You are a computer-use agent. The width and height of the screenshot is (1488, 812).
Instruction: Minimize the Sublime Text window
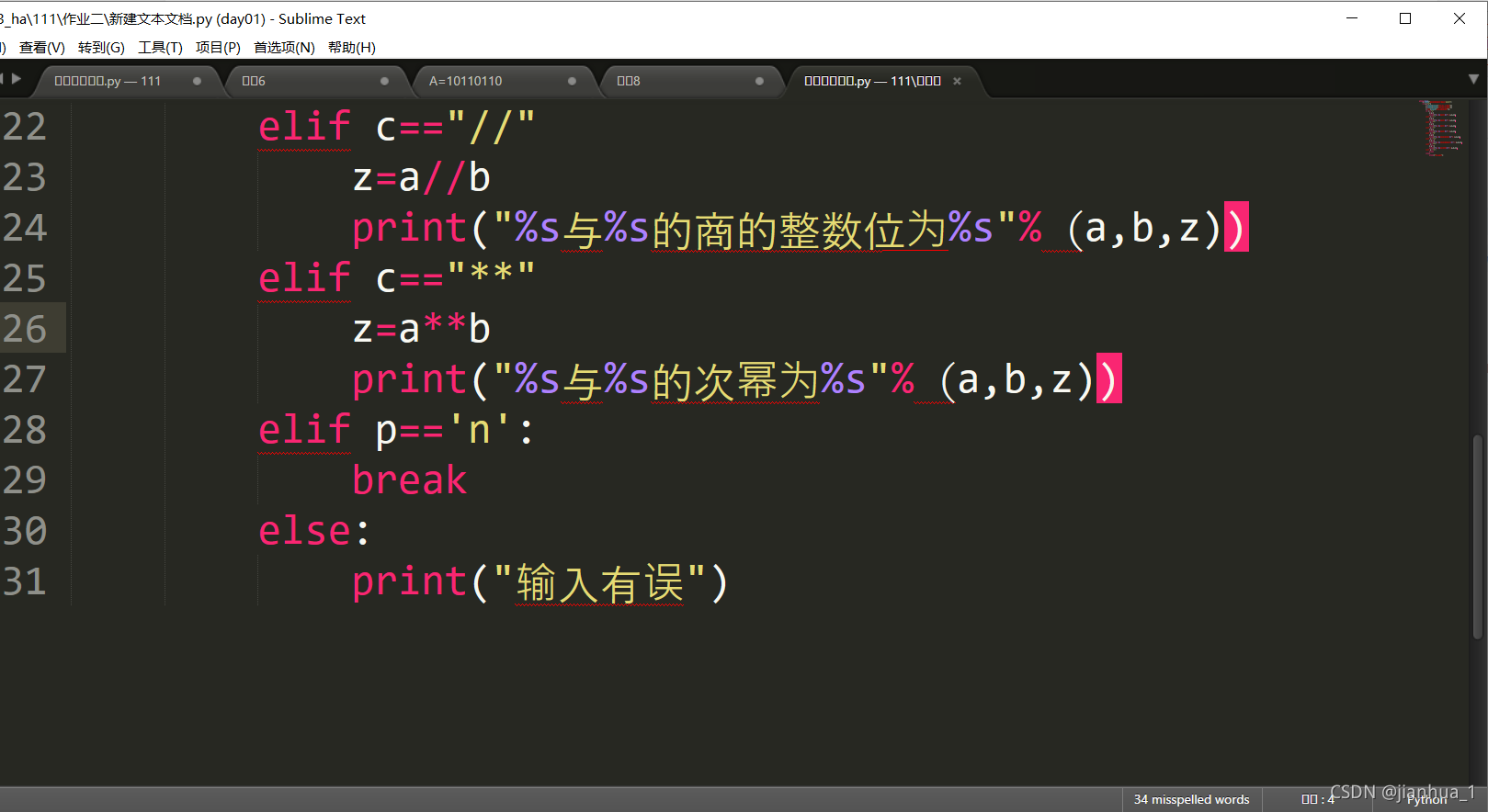tap(1352, 18)
